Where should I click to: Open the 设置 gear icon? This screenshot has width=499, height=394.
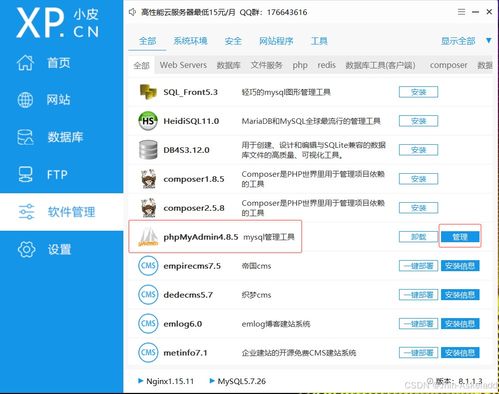26,249
